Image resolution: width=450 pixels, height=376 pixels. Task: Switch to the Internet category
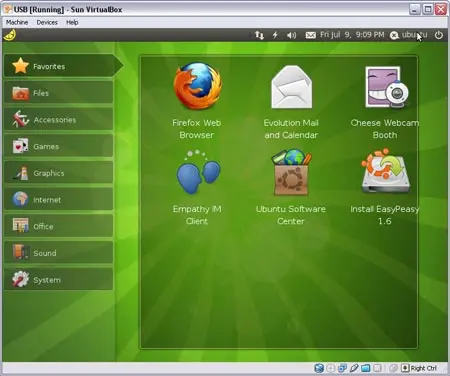click(x=59, y=199)
